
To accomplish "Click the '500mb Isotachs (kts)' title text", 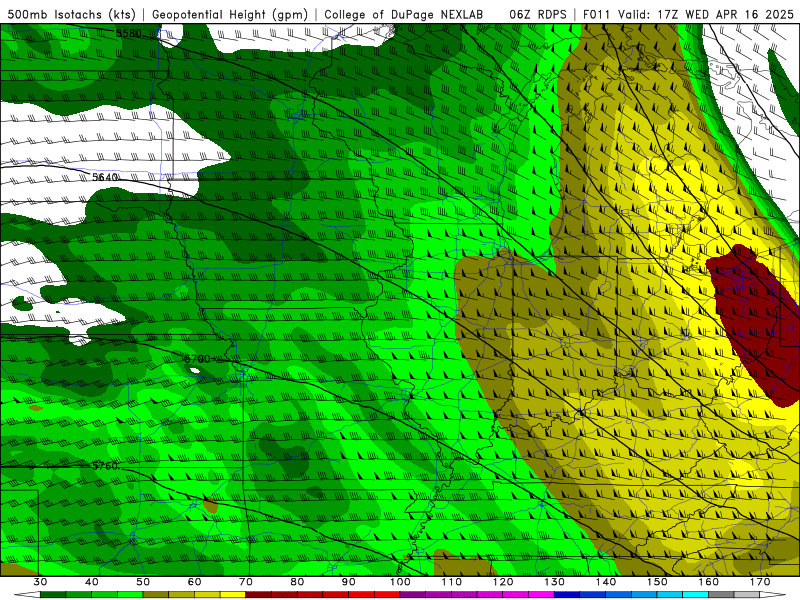I will click(x=71, y=14).
